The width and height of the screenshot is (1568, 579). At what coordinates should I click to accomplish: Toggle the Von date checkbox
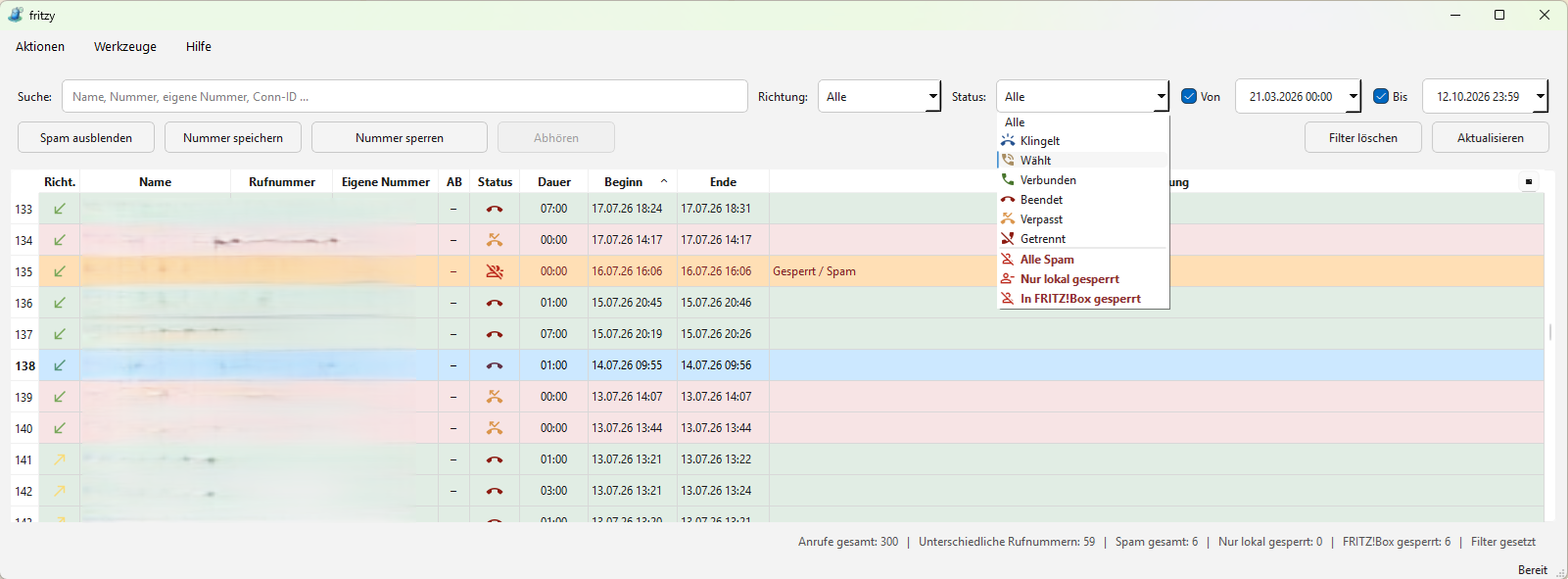coord(1189,97)
